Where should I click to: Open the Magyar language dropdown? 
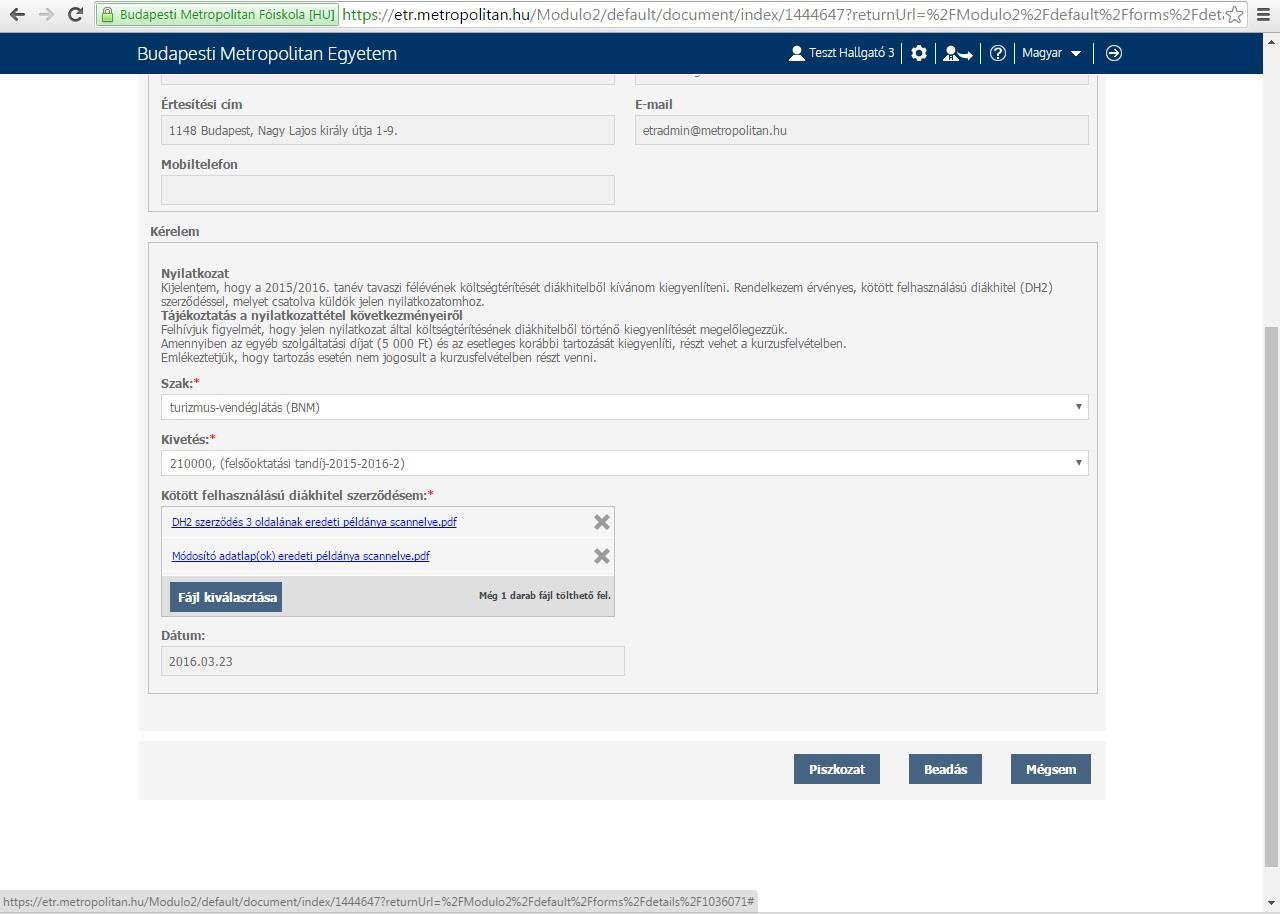pyautogui.click(x=1052, y=53)
